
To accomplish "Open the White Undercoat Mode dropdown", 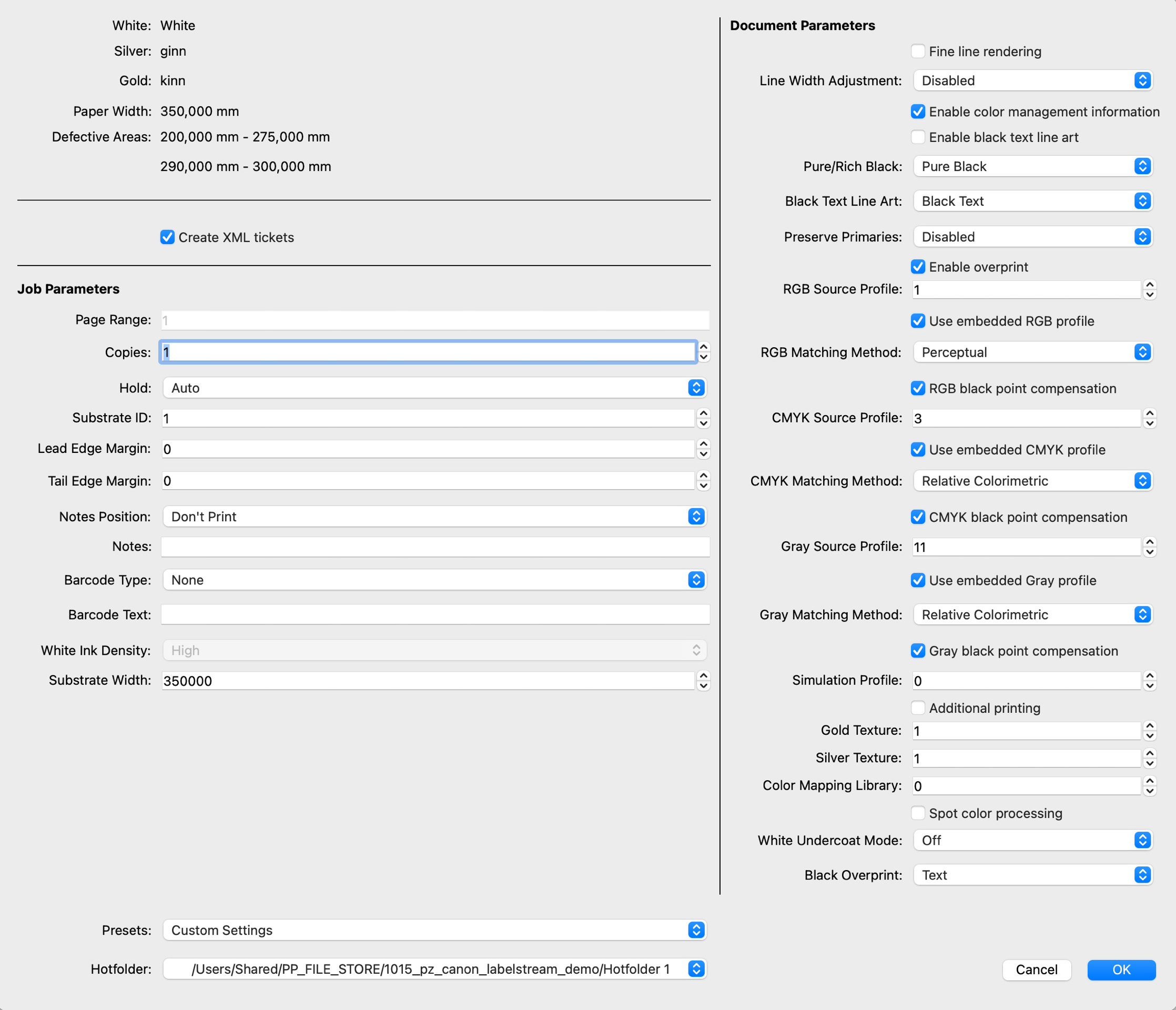I will [x=1032, y=840].
